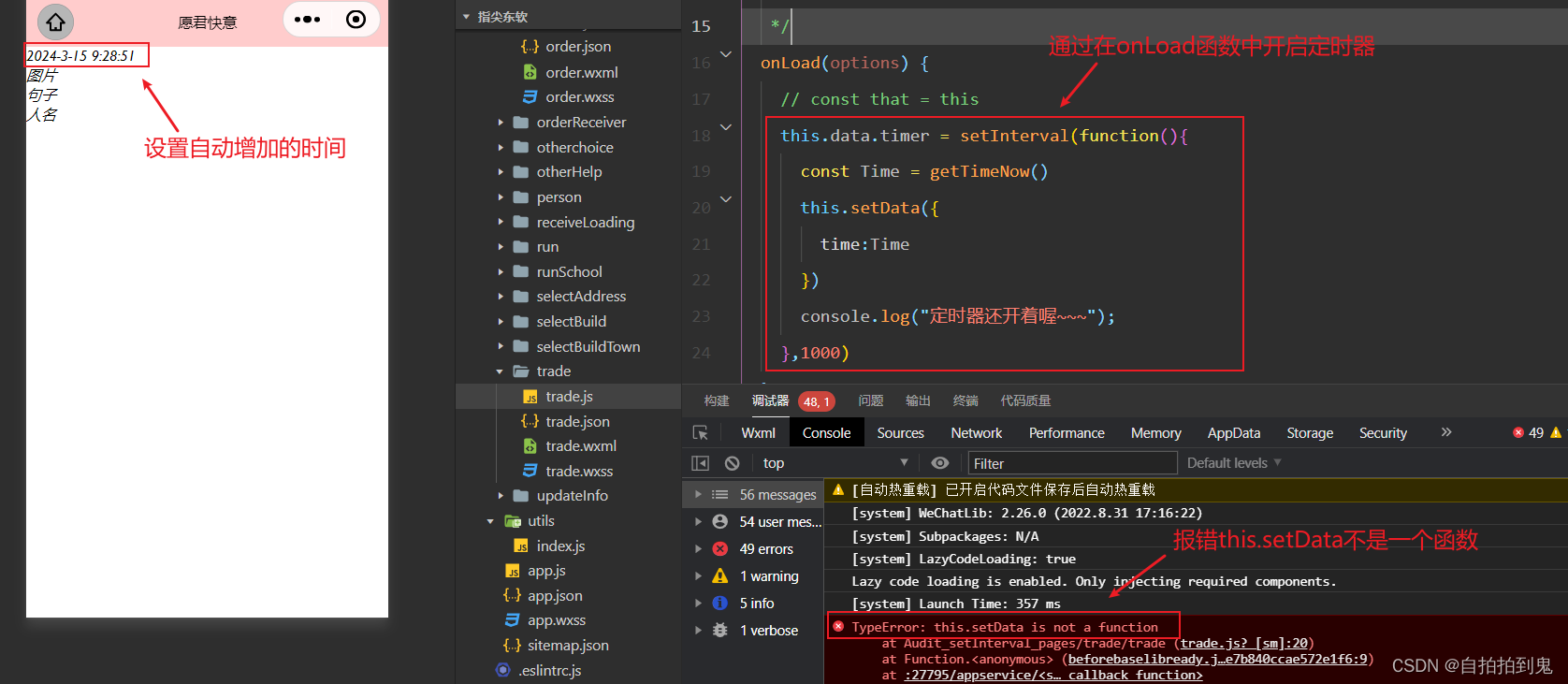Collapse the utils folder
Viewport: 1568px width, 684px height.
pos(490,521)
